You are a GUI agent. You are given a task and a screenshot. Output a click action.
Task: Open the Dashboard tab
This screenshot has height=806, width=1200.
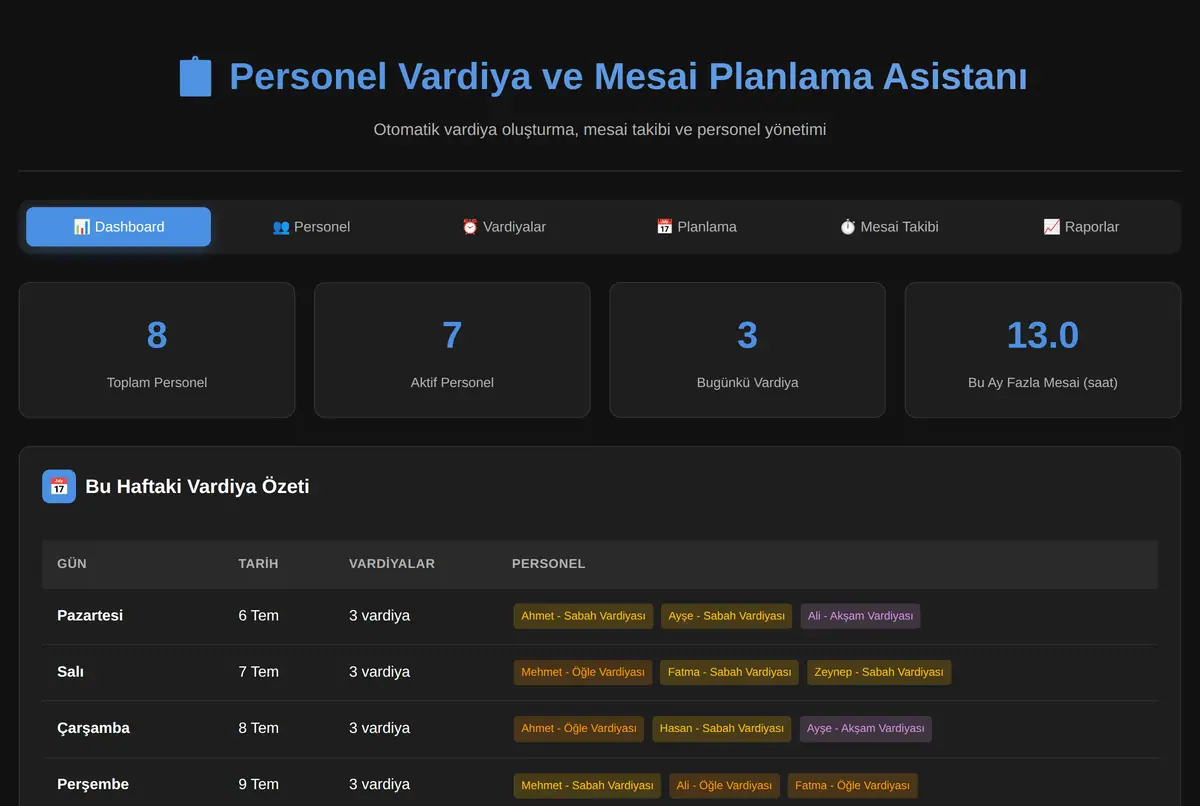point(118,227)
